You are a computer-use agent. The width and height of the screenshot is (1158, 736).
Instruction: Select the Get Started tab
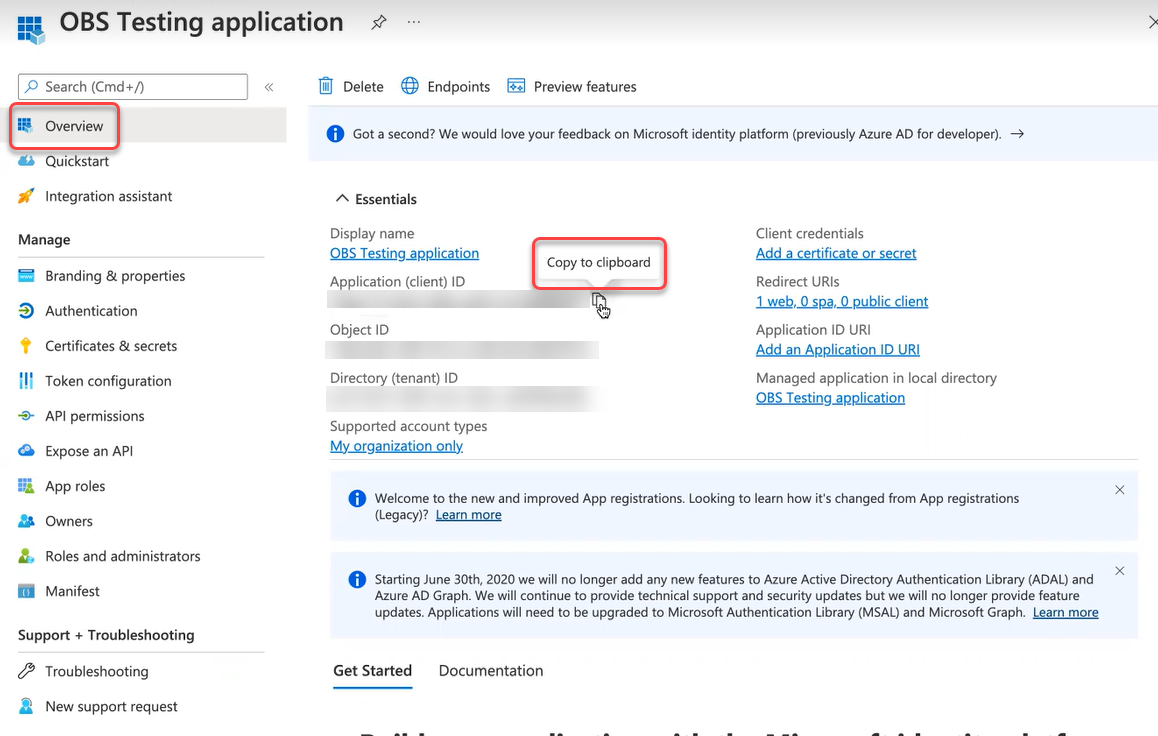pos(372,671)
